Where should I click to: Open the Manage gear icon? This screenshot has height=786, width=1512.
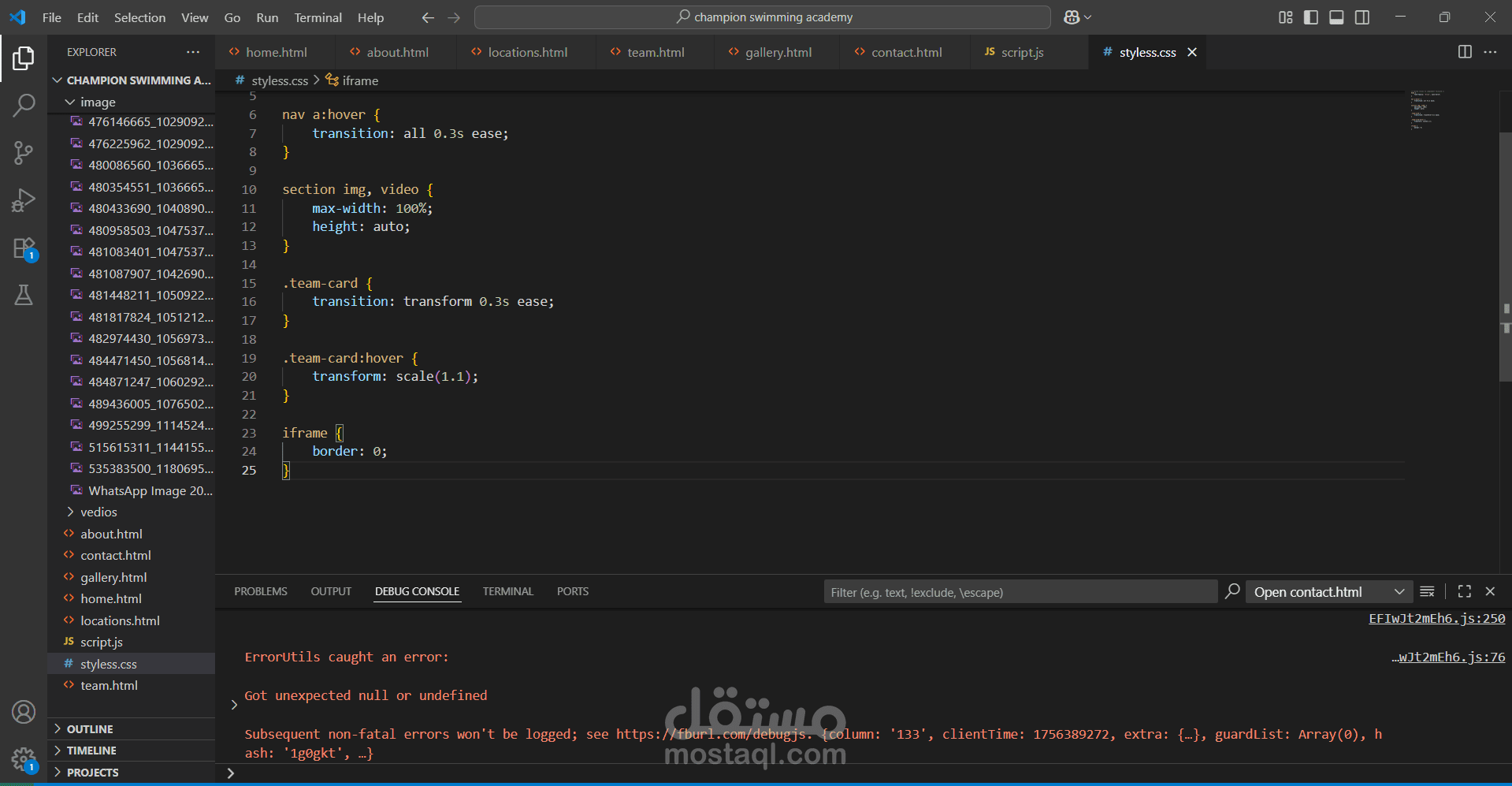24,760
